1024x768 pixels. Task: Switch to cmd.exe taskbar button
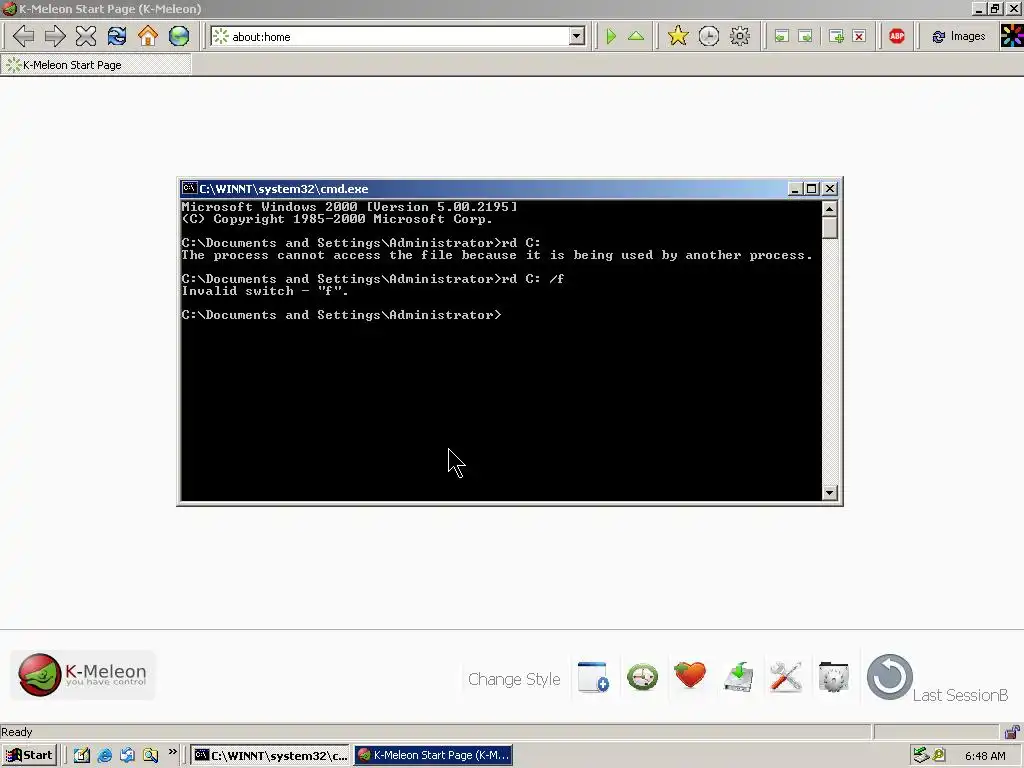[271, 755]
